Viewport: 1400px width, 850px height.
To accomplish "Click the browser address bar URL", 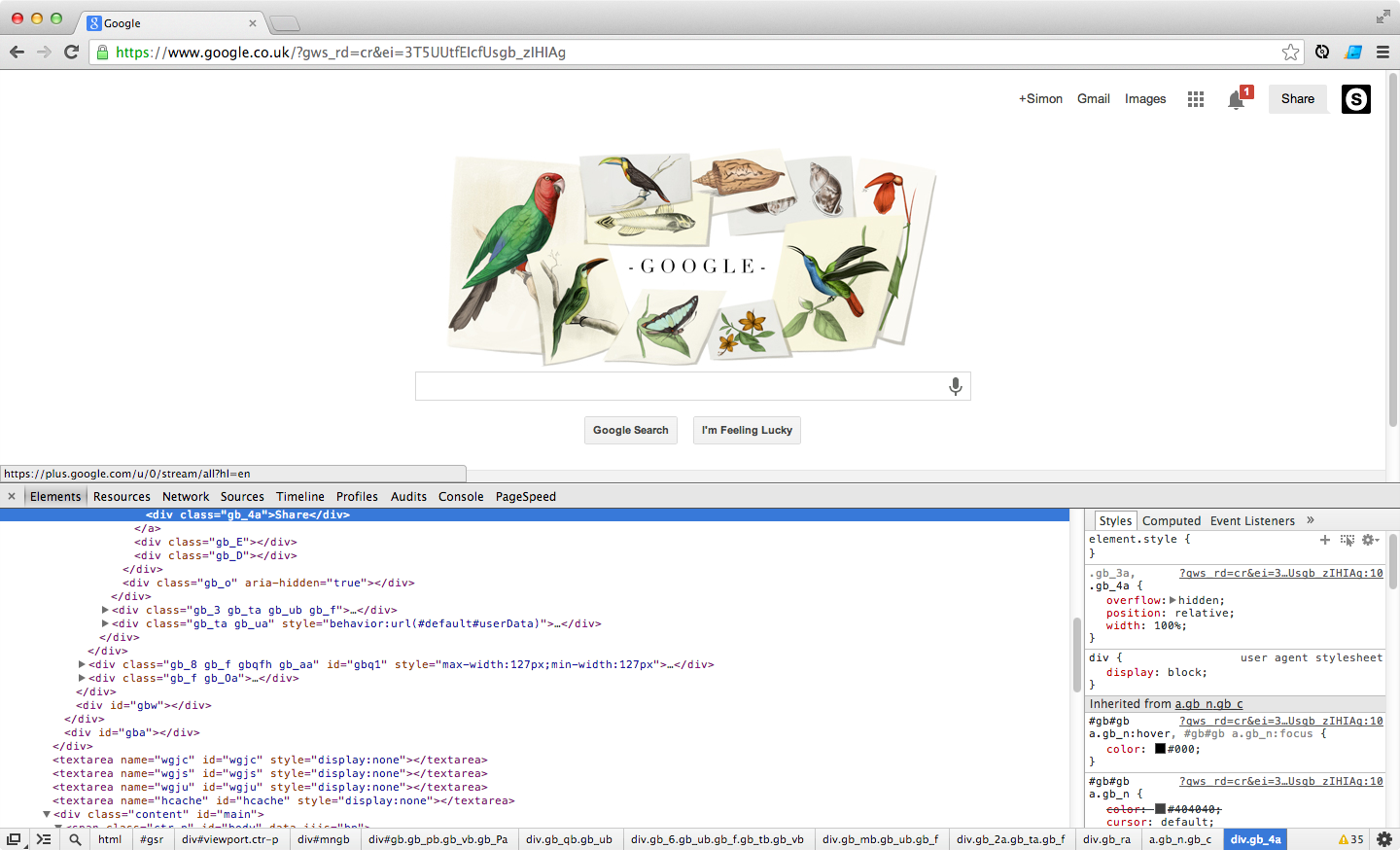I will click(340, 53).
